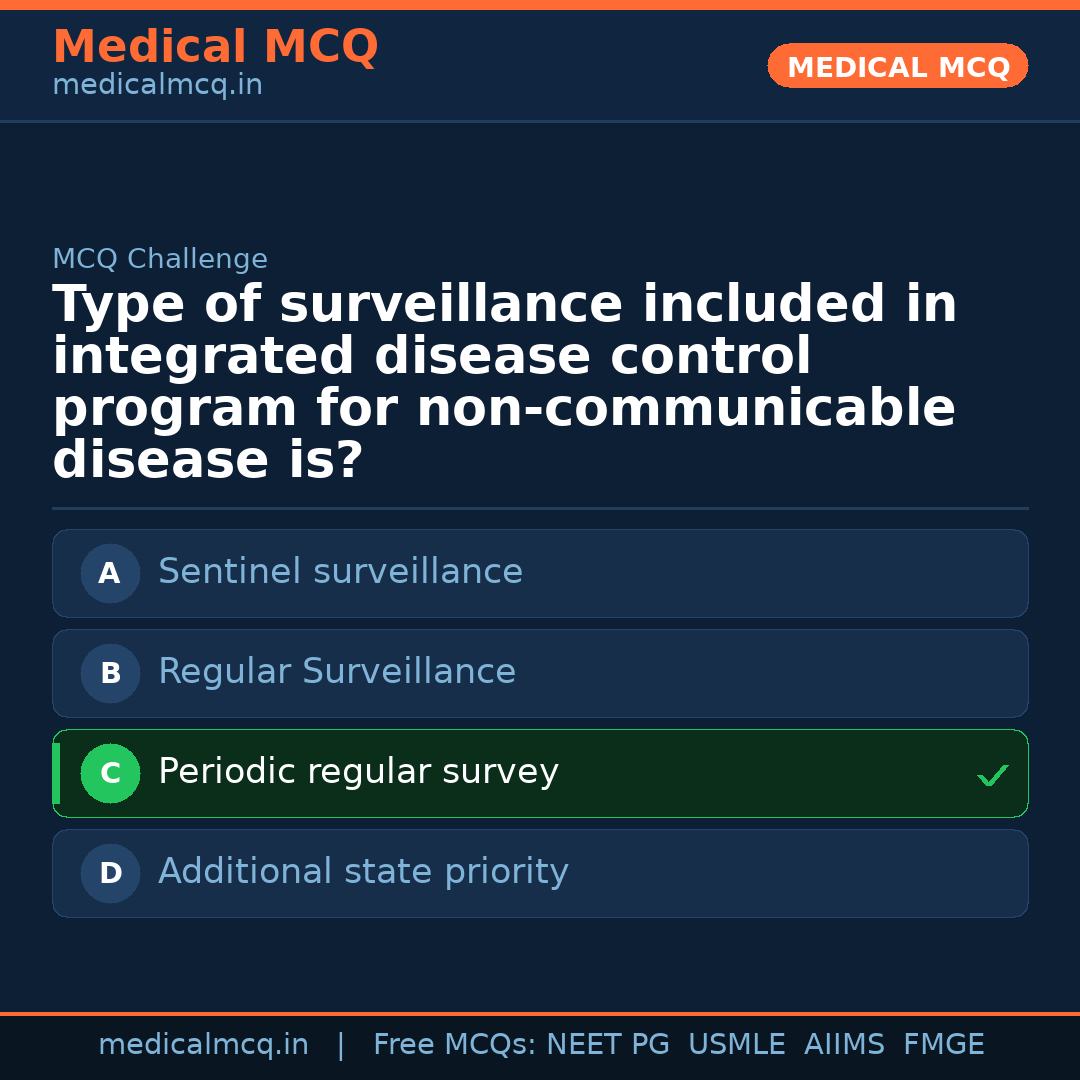Choose the letter D circle badge
The image size is (1080, 1080).
pos(110,874)
